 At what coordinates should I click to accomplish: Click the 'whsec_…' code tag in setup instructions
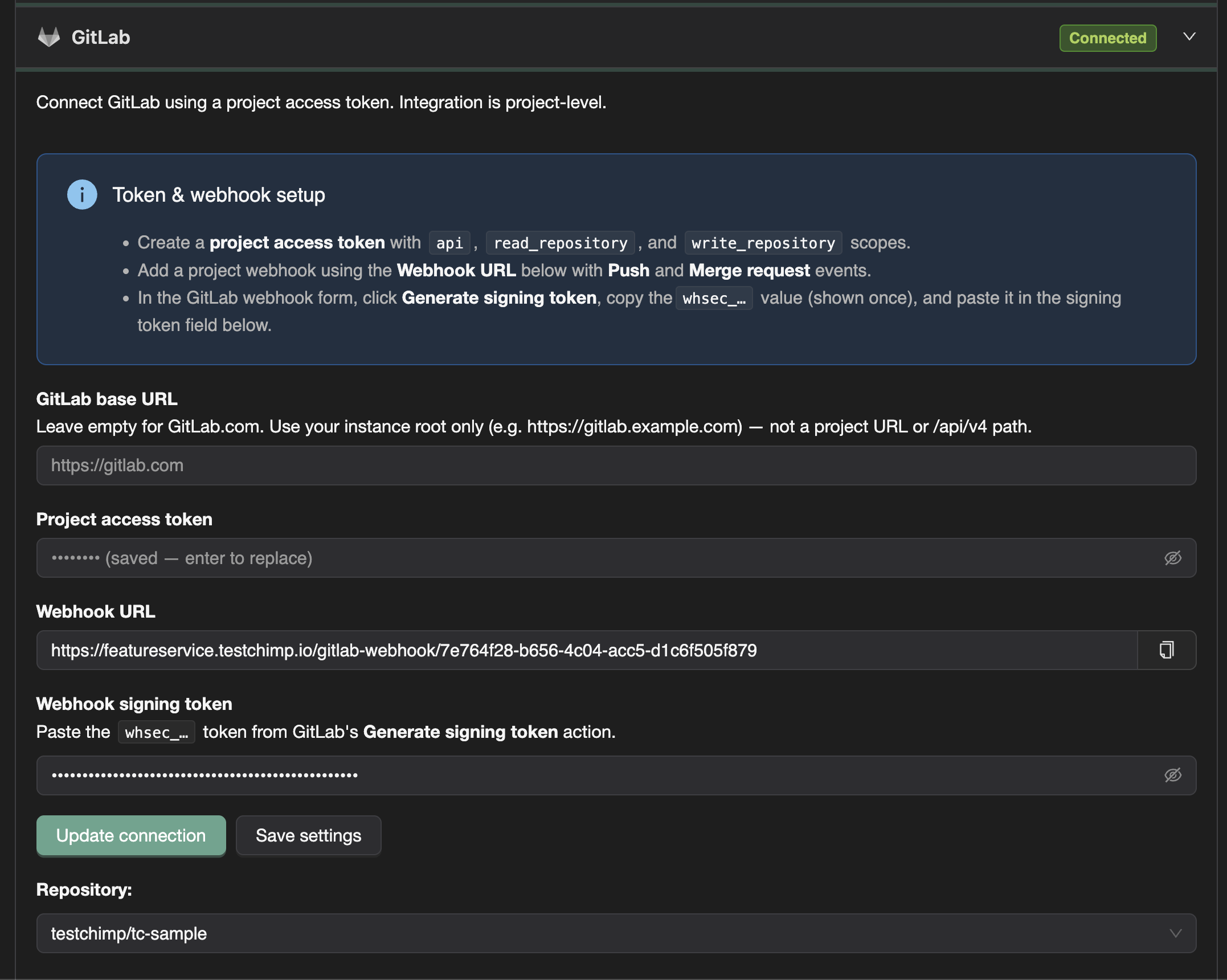click(714, 299)
